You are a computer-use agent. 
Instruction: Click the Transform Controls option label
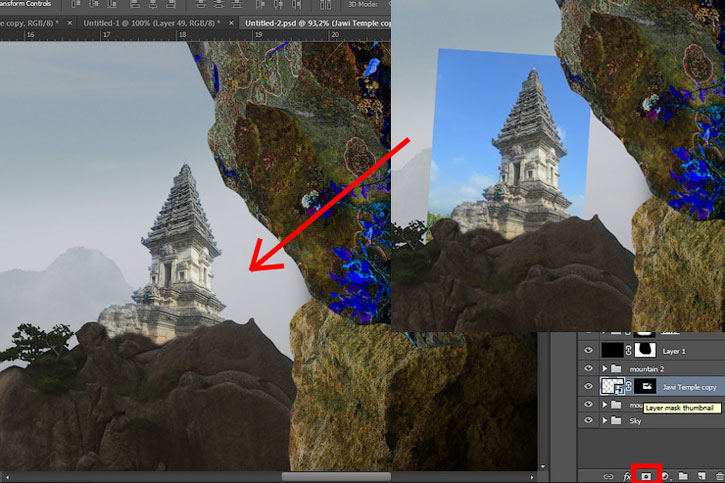coord(25,4)
